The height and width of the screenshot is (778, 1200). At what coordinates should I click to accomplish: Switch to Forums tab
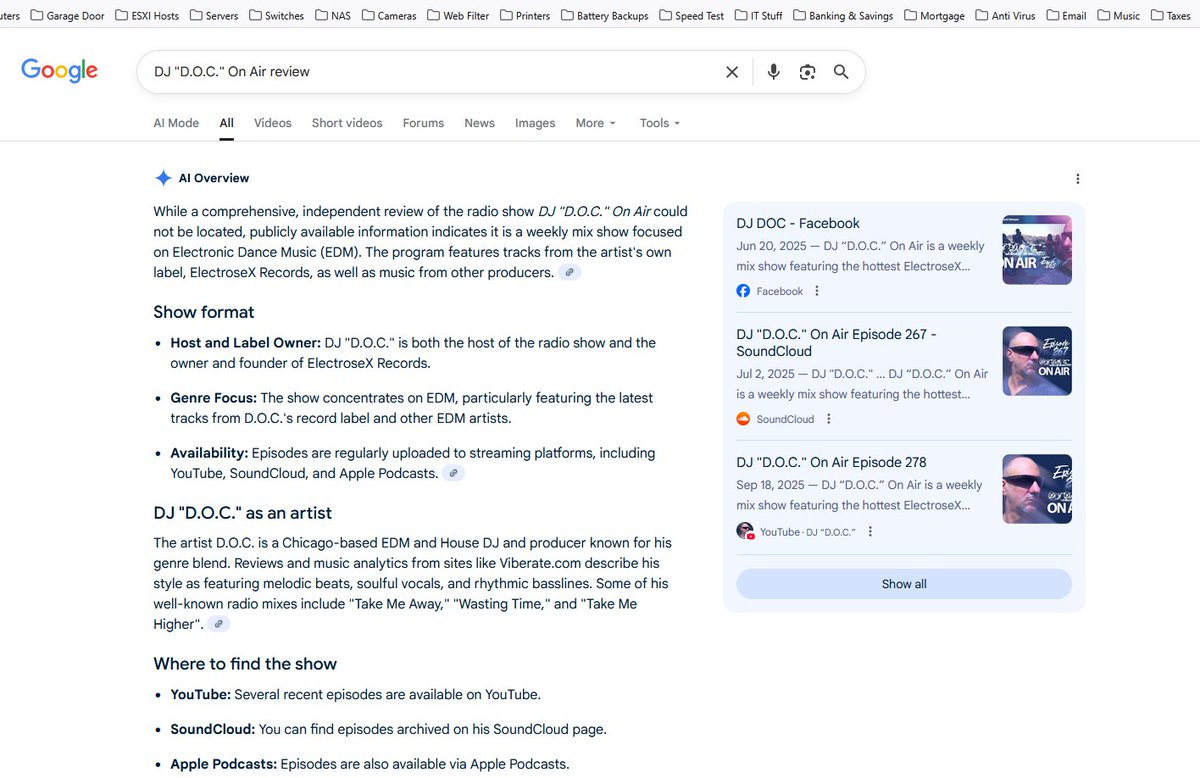423,123
